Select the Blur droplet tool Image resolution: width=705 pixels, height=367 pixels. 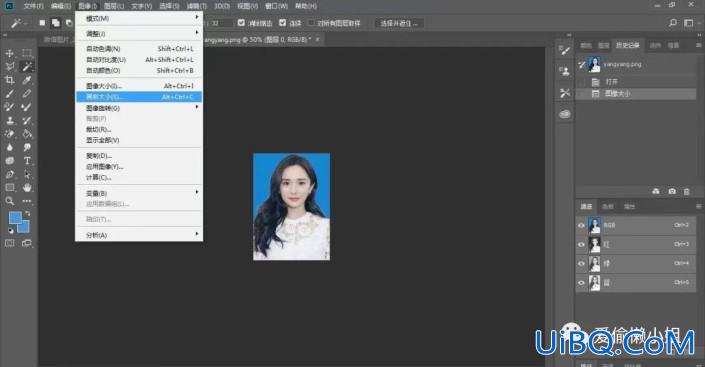(9, 147)
